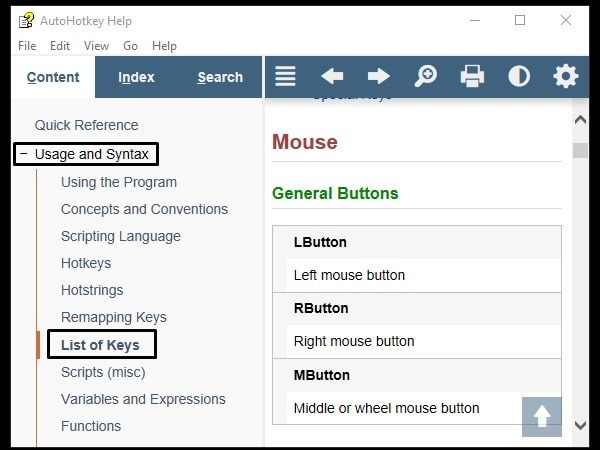
Task: Open the Go menu
Action: click(130, 46)
